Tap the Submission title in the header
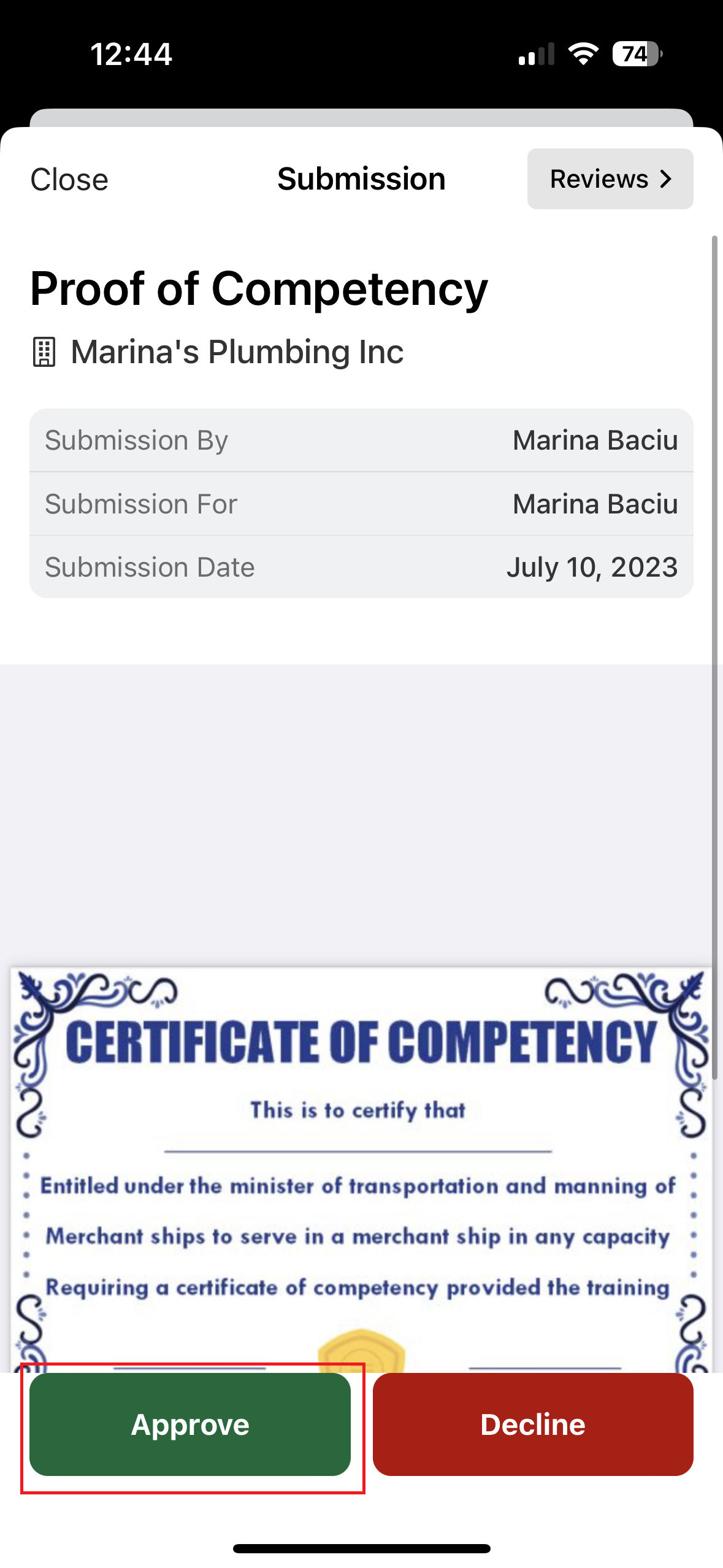The image size is (723, 1568). pyautogui.click(x=361, y=179)
